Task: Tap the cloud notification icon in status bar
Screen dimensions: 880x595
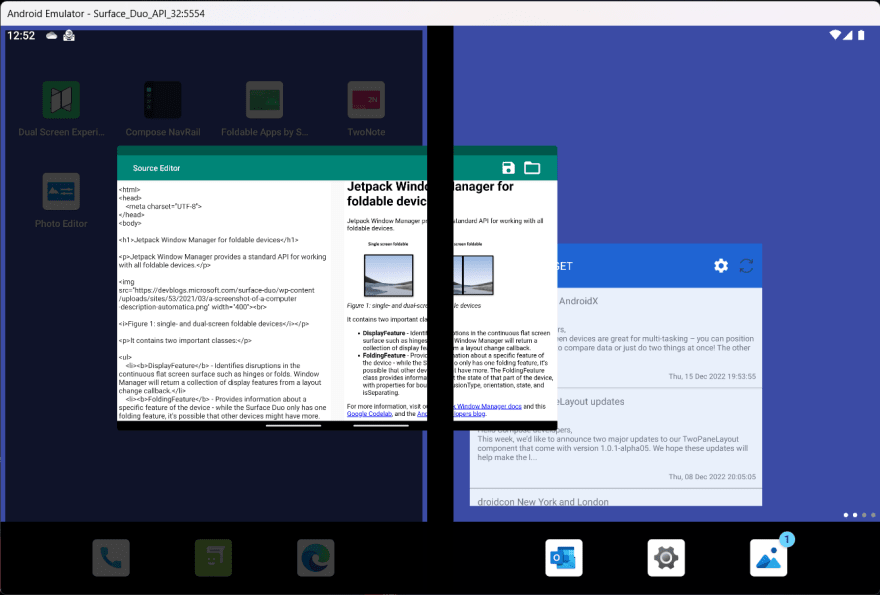Action: [52, 35]
